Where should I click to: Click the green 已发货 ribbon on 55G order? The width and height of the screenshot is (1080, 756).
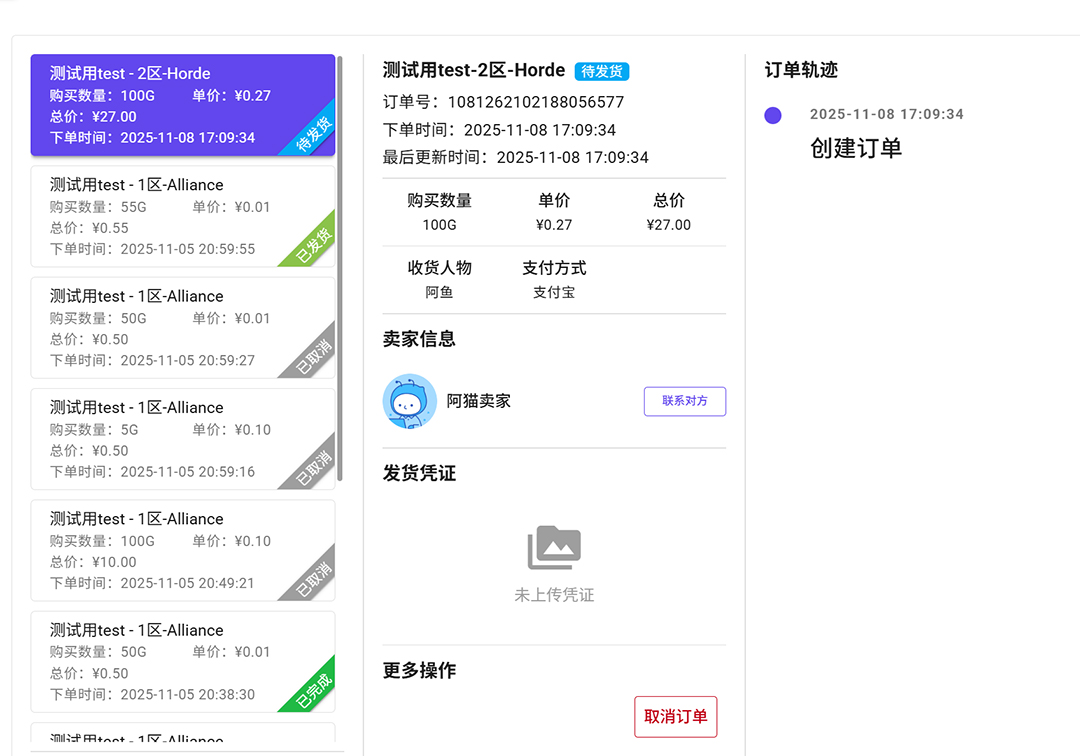314,246
